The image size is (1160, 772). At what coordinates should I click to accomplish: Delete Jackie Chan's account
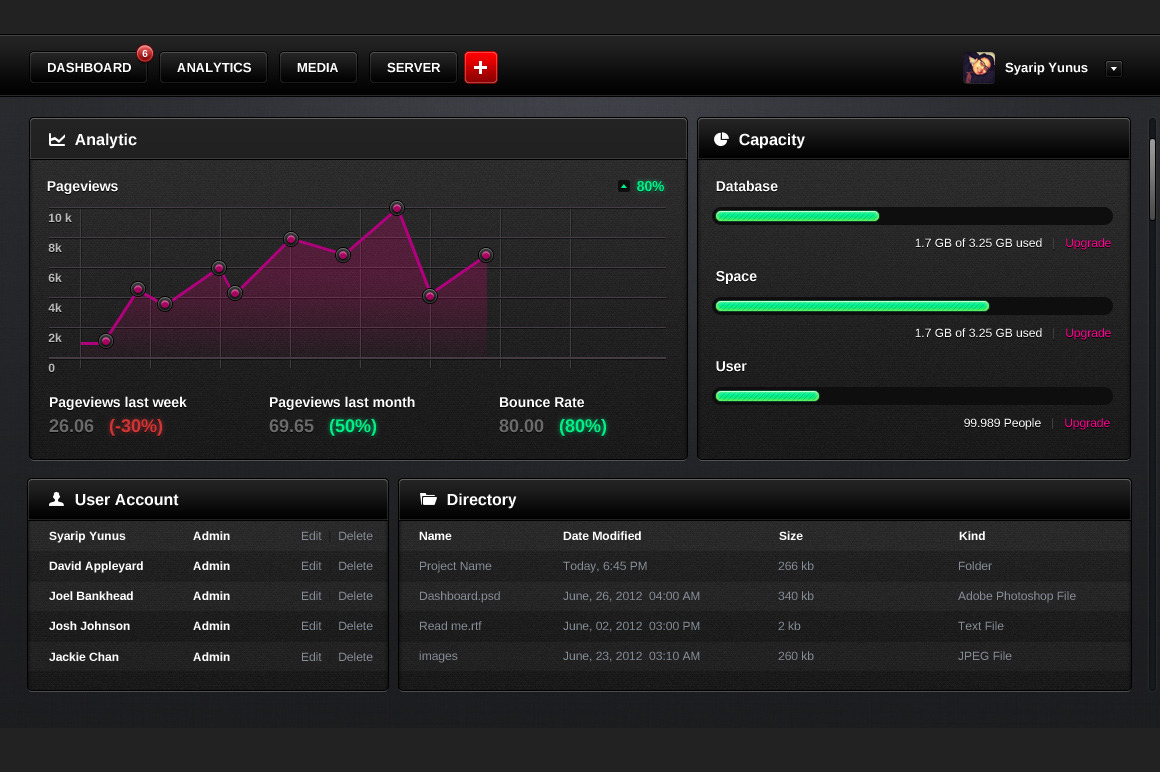click(355, 657)
